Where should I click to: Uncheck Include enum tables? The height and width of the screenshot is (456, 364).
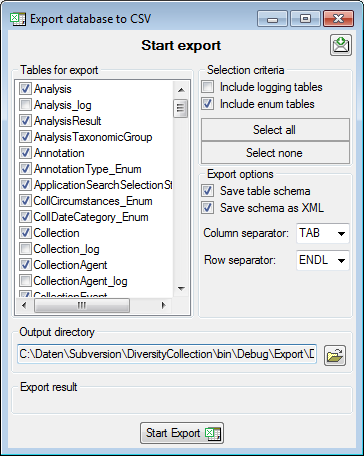click(x=208, y=104)
